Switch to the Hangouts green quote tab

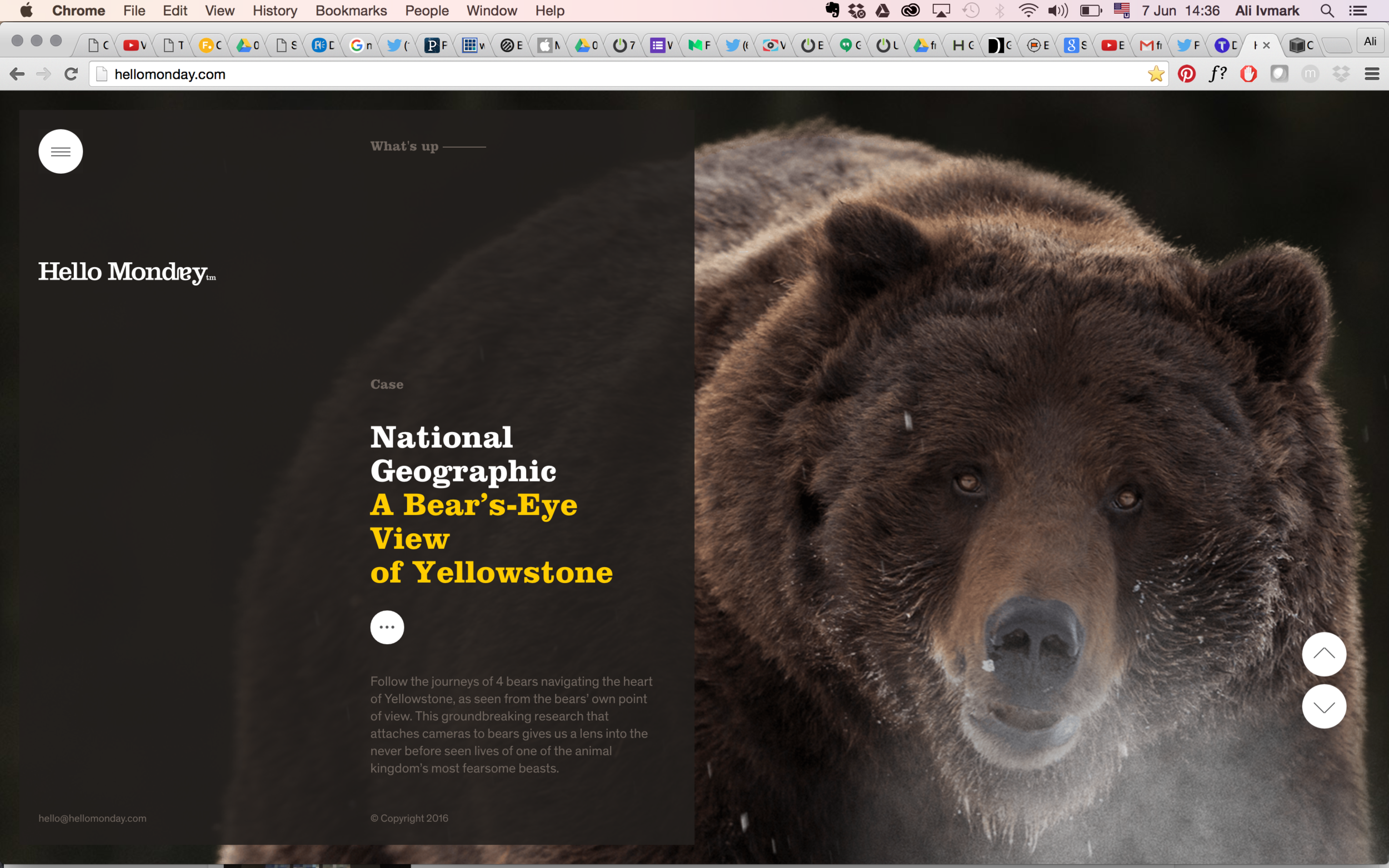click(850, 46)
